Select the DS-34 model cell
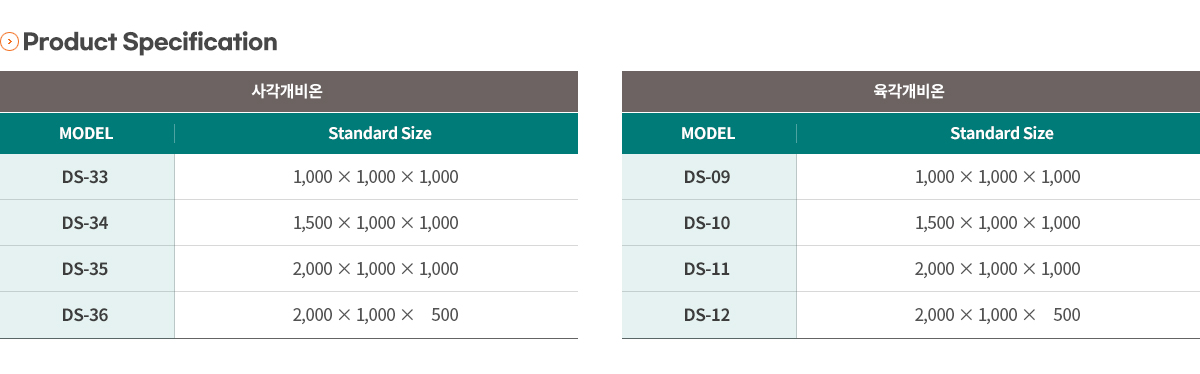Image resolution: width=1200 pixels, height=374 pixels. click(x=87, y=223)
